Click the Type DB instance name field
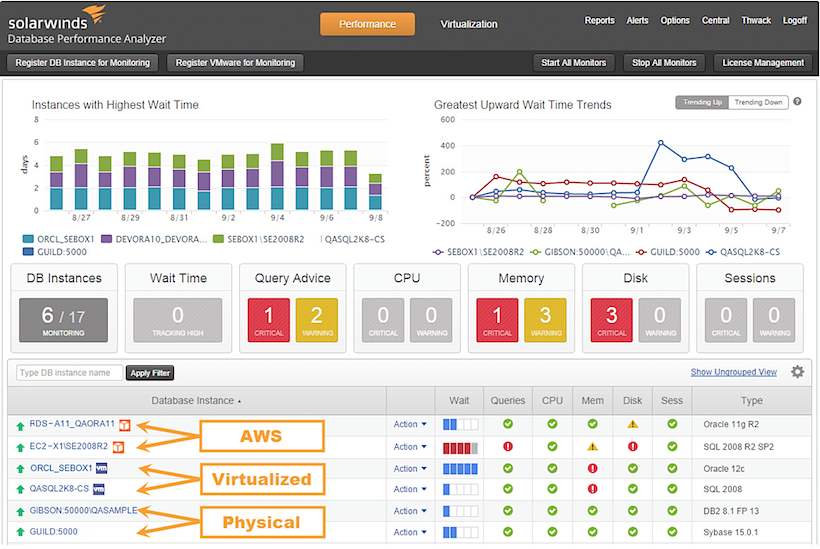Viewport: 820px width, 549px height. coord(70,373)
